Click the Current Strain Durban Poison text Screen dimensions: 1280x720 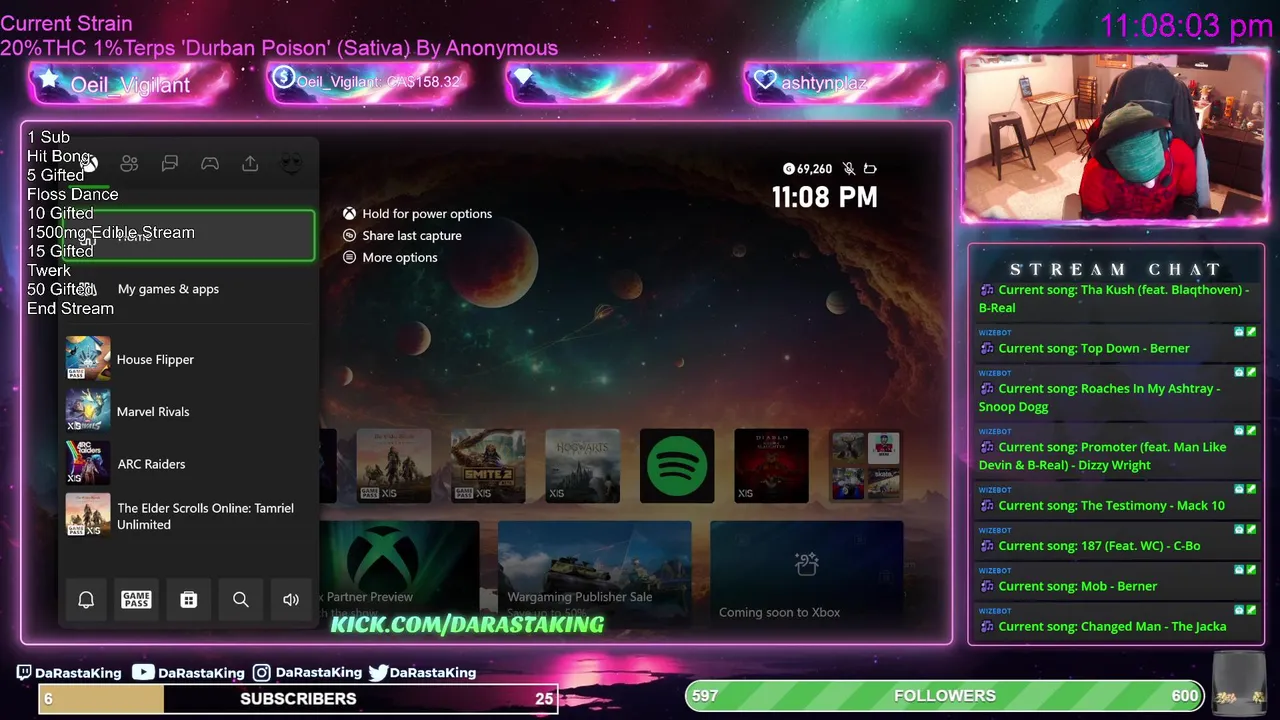tap(279, 36)
